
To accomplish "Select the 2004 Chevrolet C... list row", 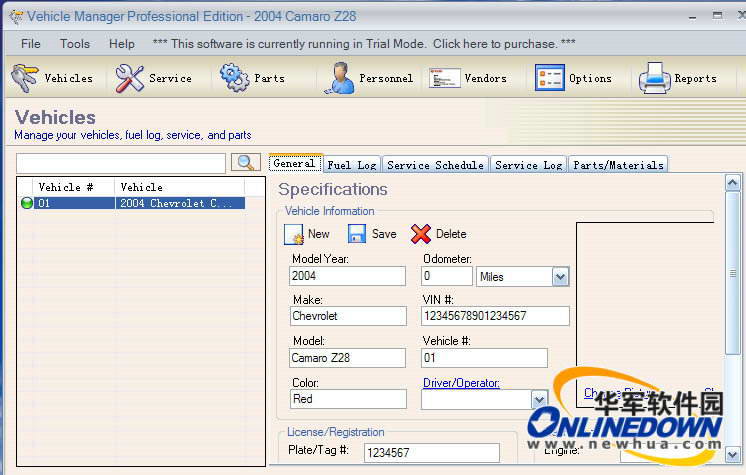I will click(140, 203).
